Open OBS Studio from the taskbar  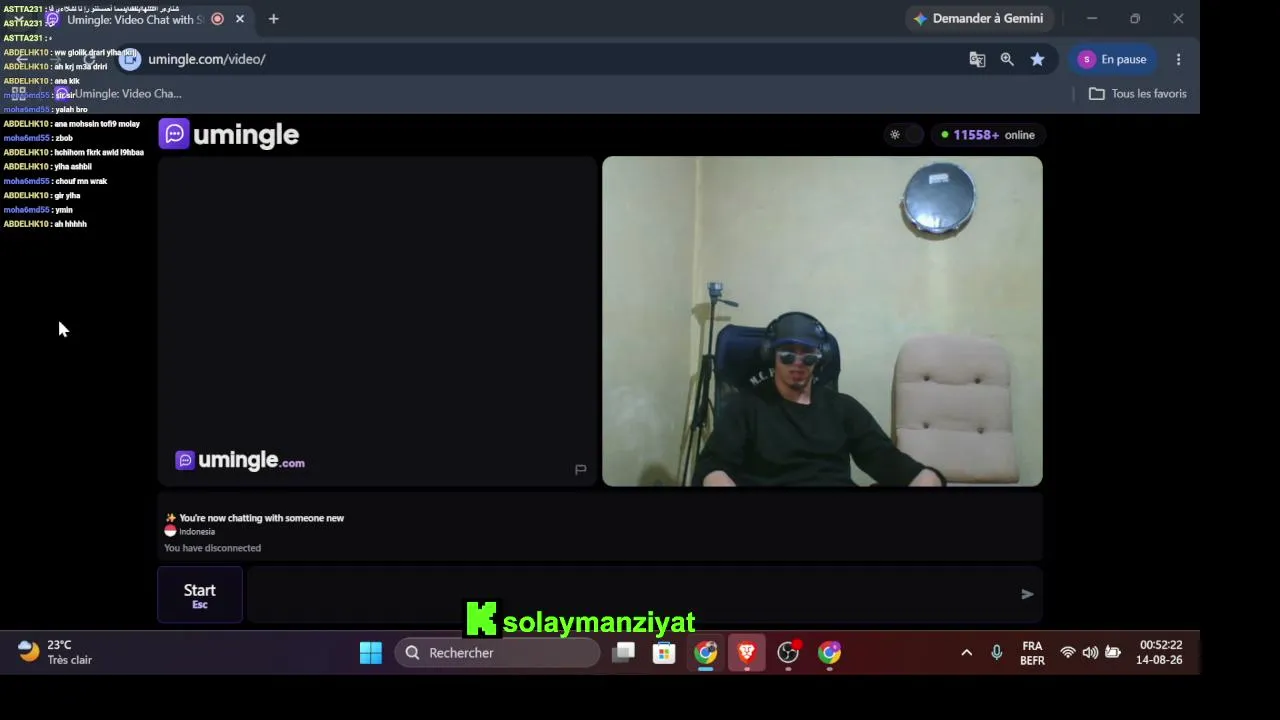789,653
